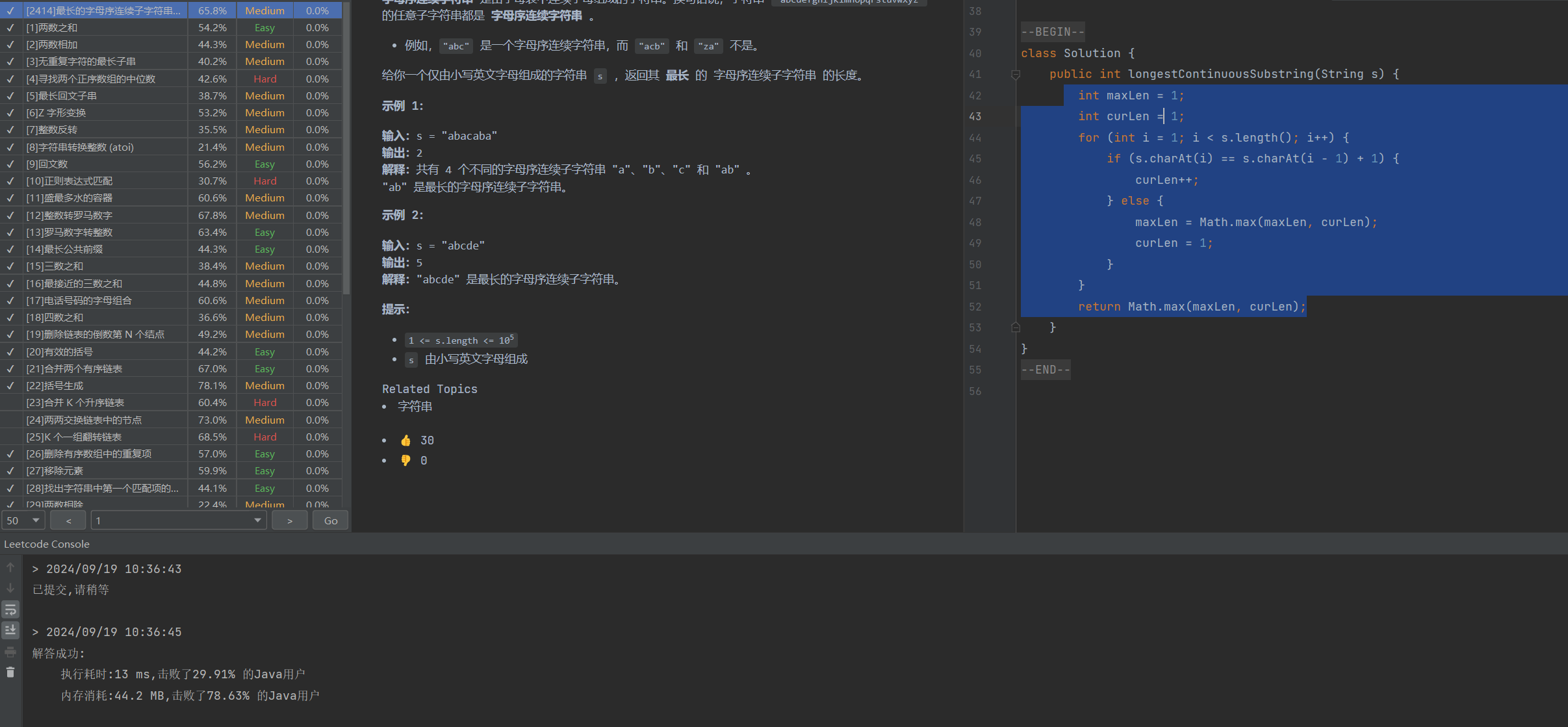Go to the next page with the > button
This screenshot has width=1568, height=727.
click(x=290, y=520)
